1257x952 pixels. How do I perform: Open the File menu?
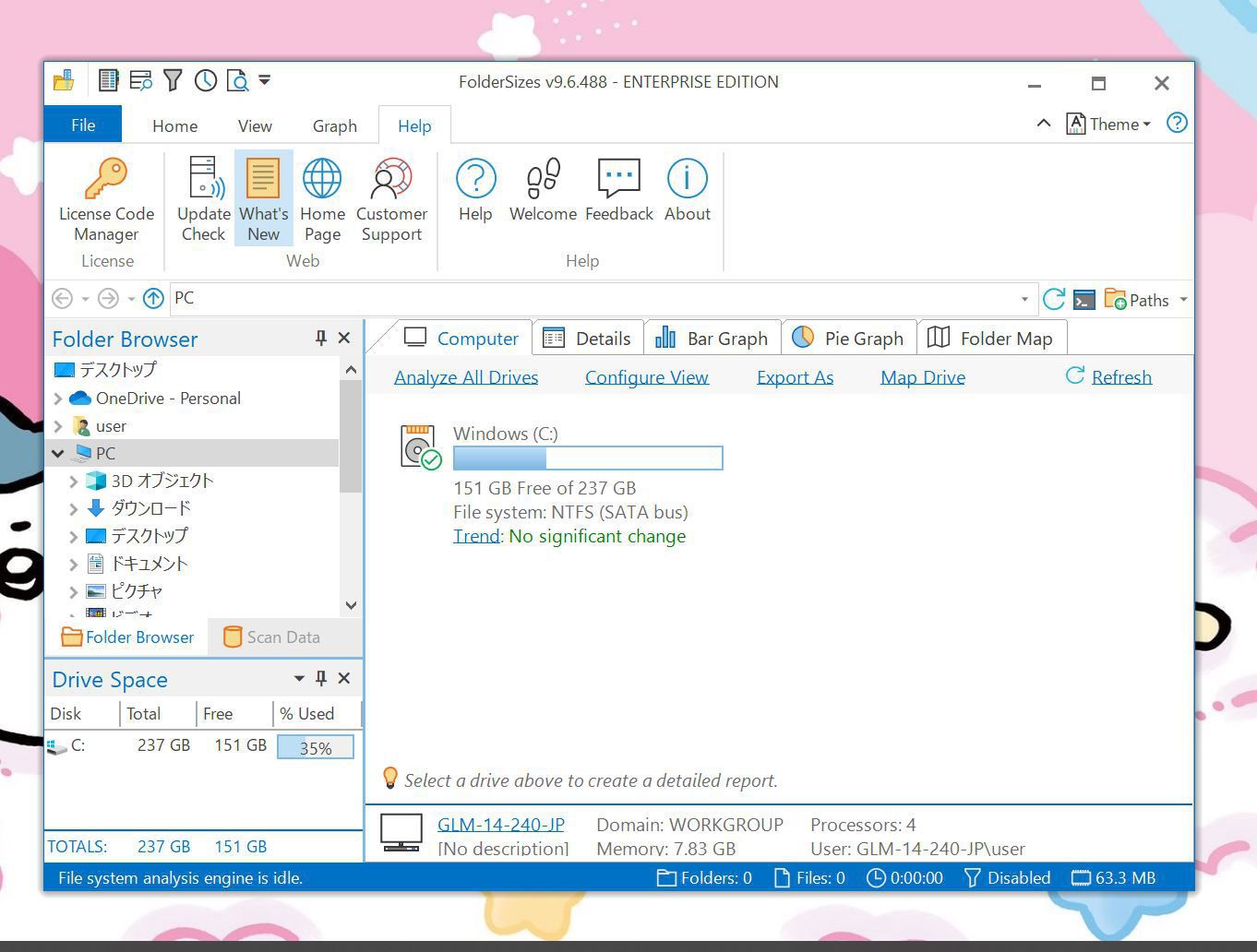[x=83, y=125]
